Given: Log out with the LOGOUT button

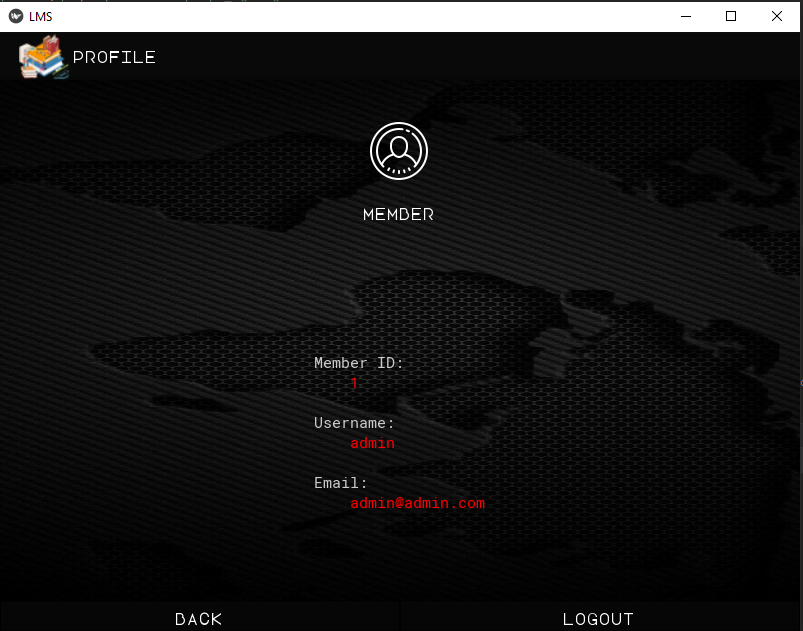Looking at the screenshot, I should 598,619.
